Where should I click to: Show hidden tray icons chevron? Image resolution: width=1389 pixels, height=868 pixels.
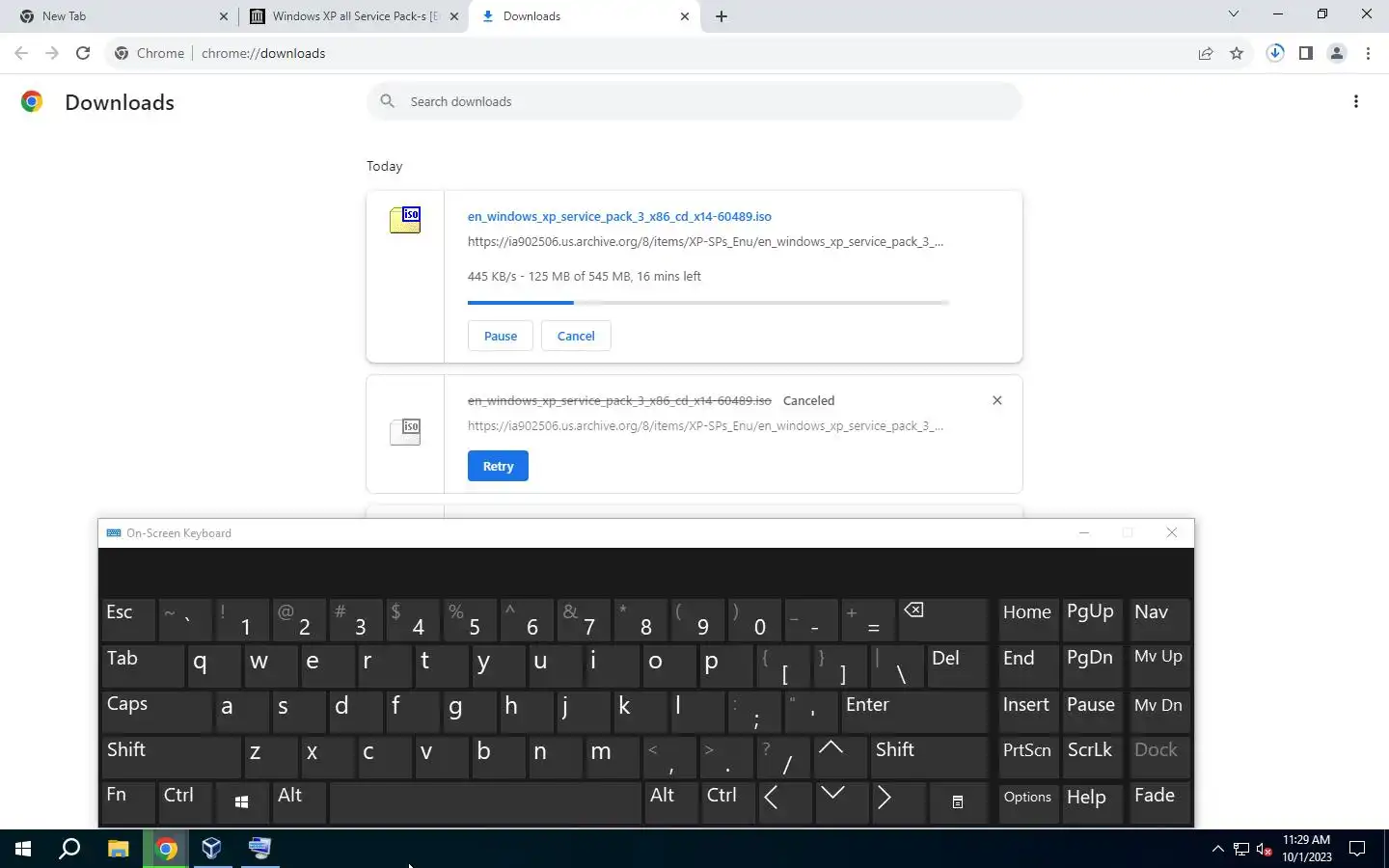click(x=1217, y=849)
